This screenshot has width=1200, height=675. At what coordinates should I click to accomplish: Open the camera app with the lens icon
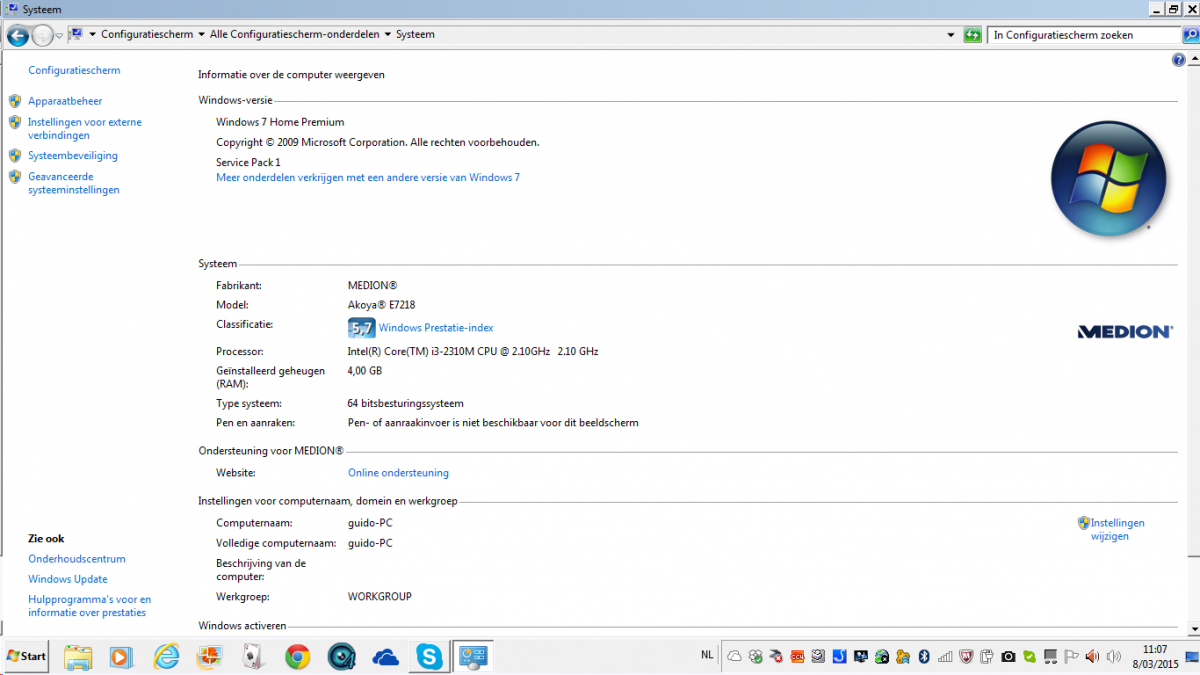341,657
